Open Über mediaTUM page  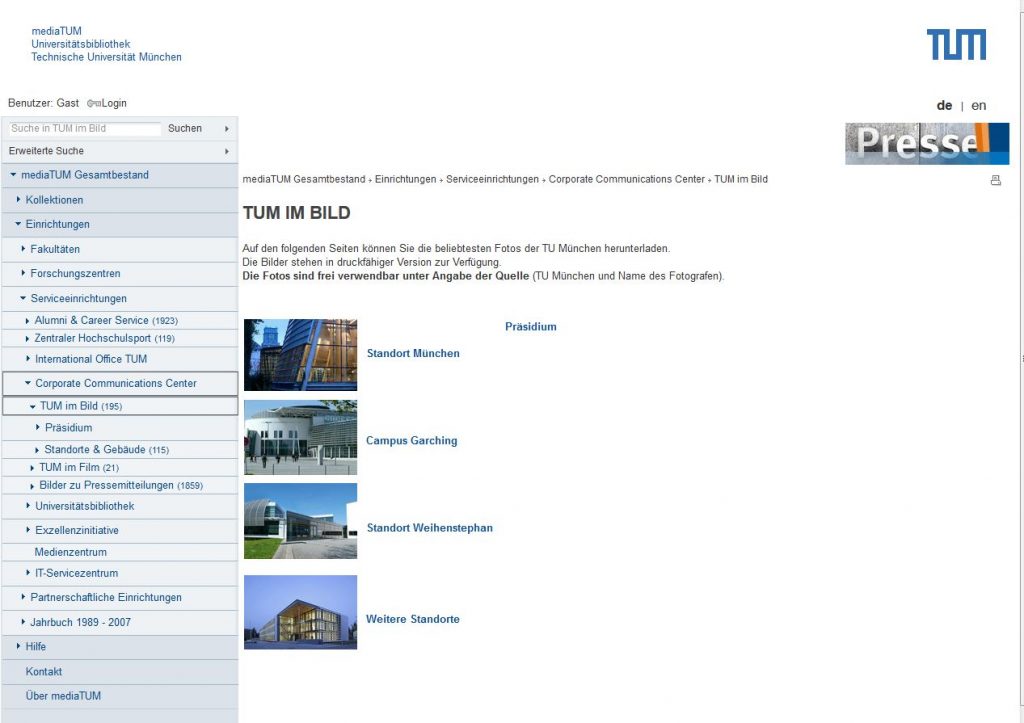[x=63, y=696]
